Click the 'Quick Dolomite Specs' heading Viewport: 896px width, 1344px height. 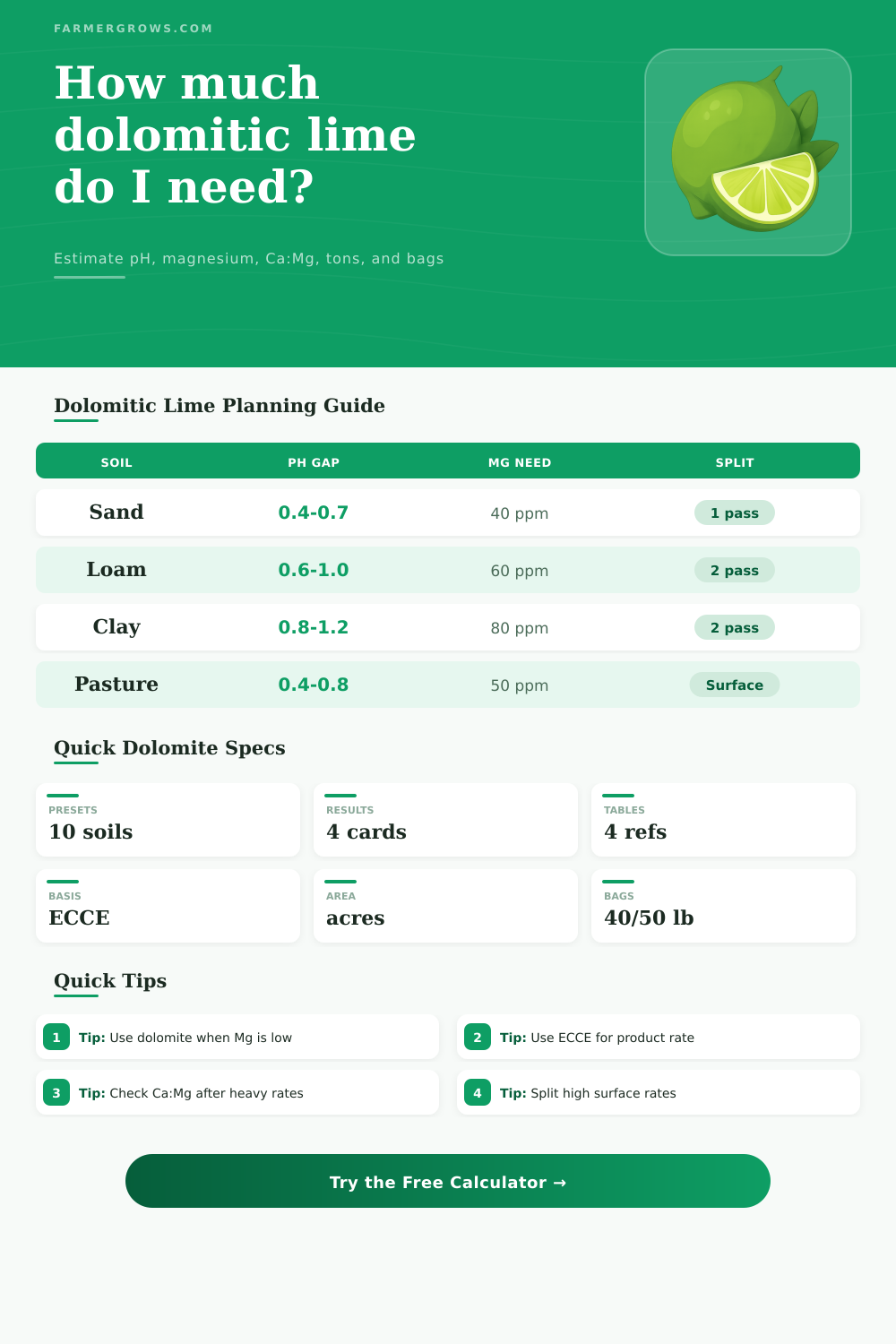click(169, 747)
